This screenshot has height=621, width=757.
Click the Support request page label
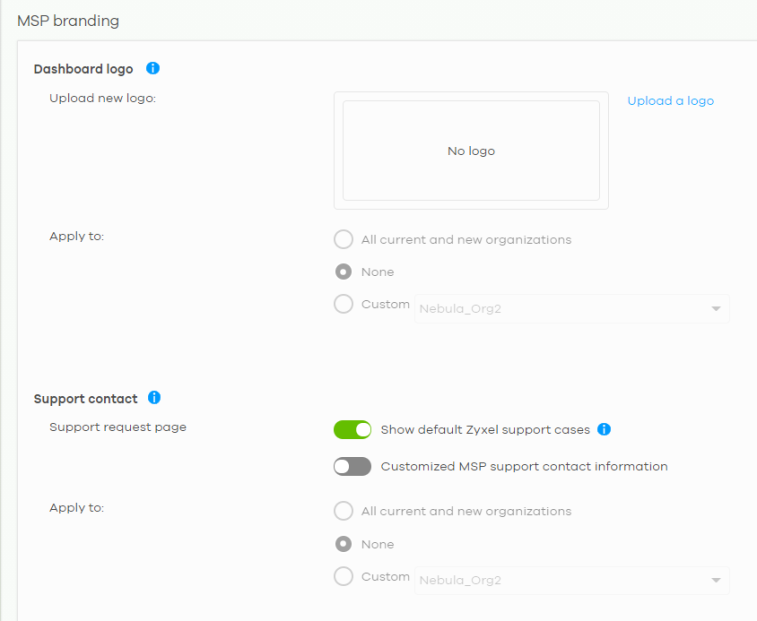pos(118,427)
